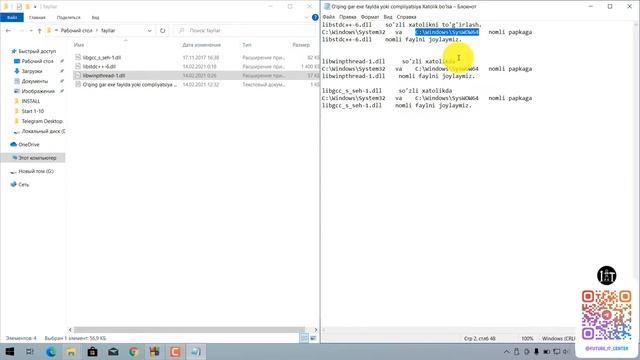The image size is (640, 360).
Task: Switch to Notepad via its taskbar icon
Action: (196, 351)
